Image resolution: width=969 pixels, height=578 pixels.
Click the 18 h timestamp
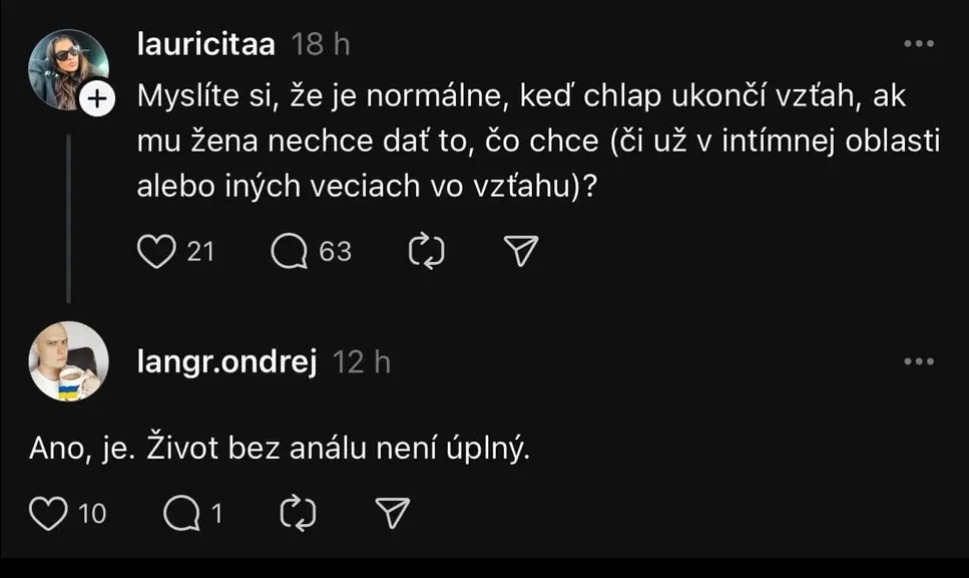click(320, 45)
